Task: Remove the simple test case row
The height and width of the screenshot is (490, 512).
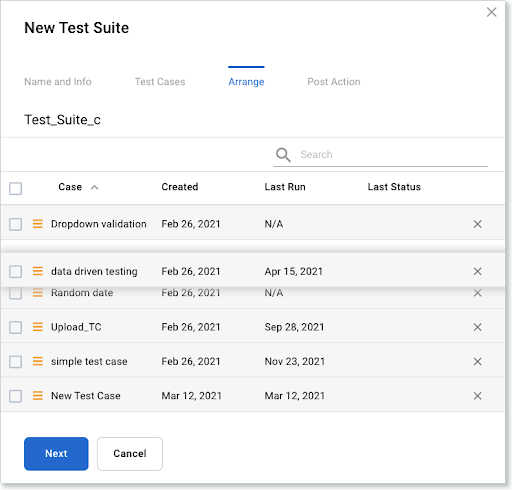Action: pyautogui.click(x=477, y=361)
